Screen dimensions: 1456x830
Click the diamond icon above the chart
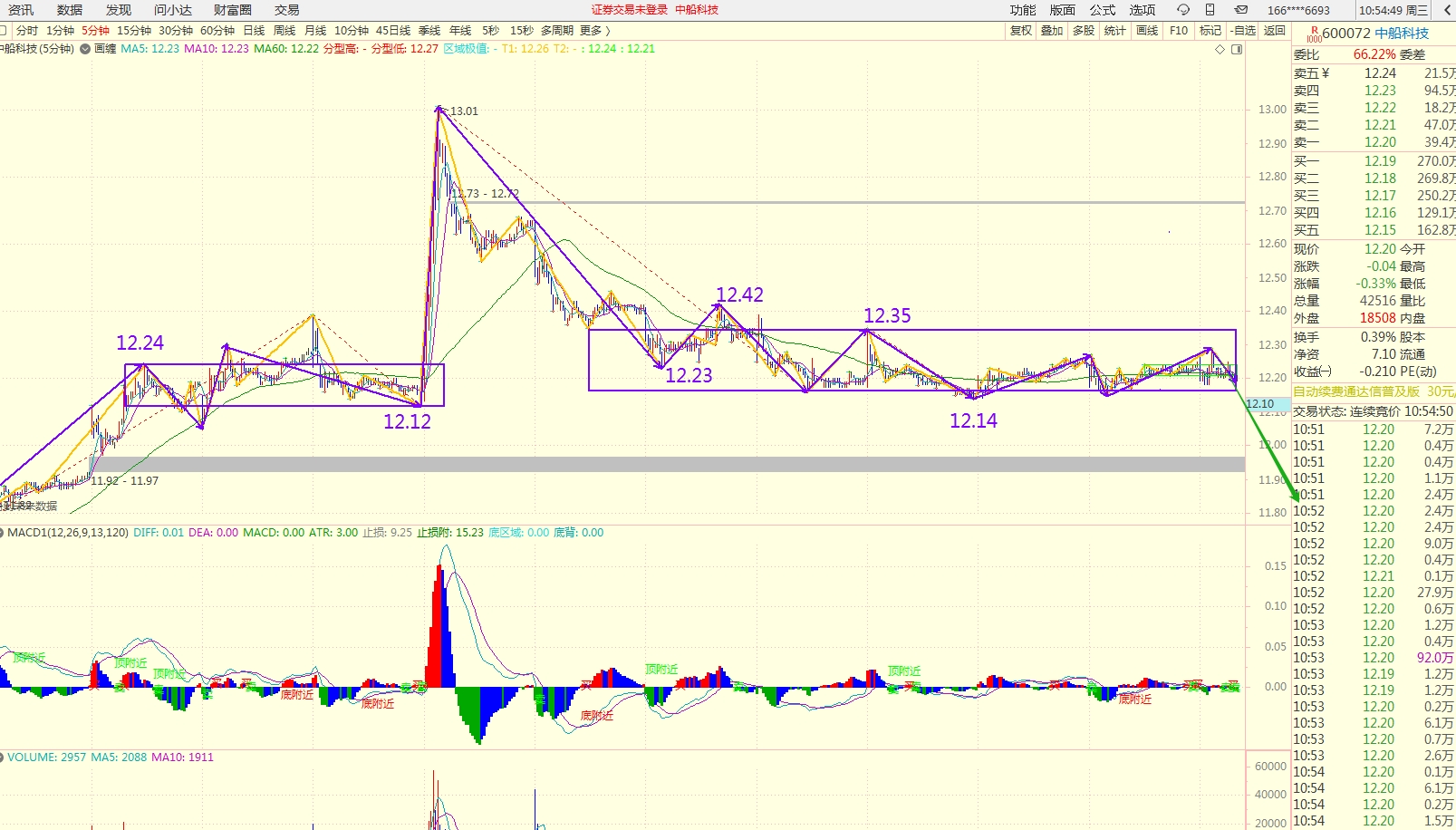pyautogui.click(x=1220, y=49)
